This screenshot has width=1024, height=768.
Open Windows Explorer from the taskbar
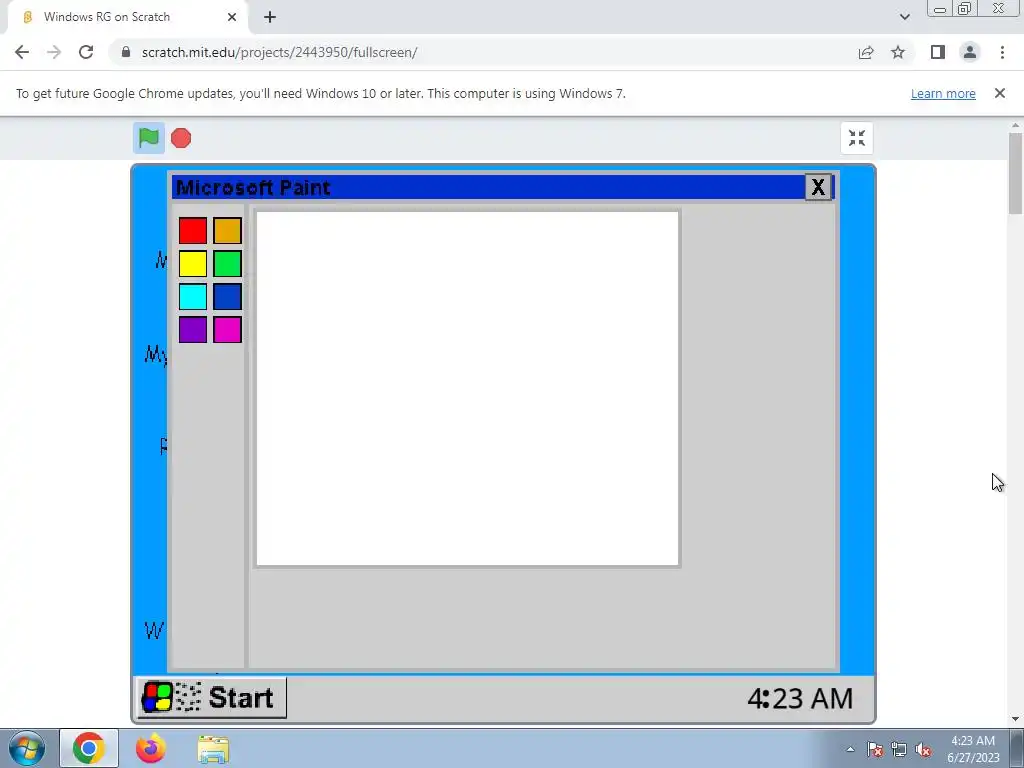pos(214,749)
